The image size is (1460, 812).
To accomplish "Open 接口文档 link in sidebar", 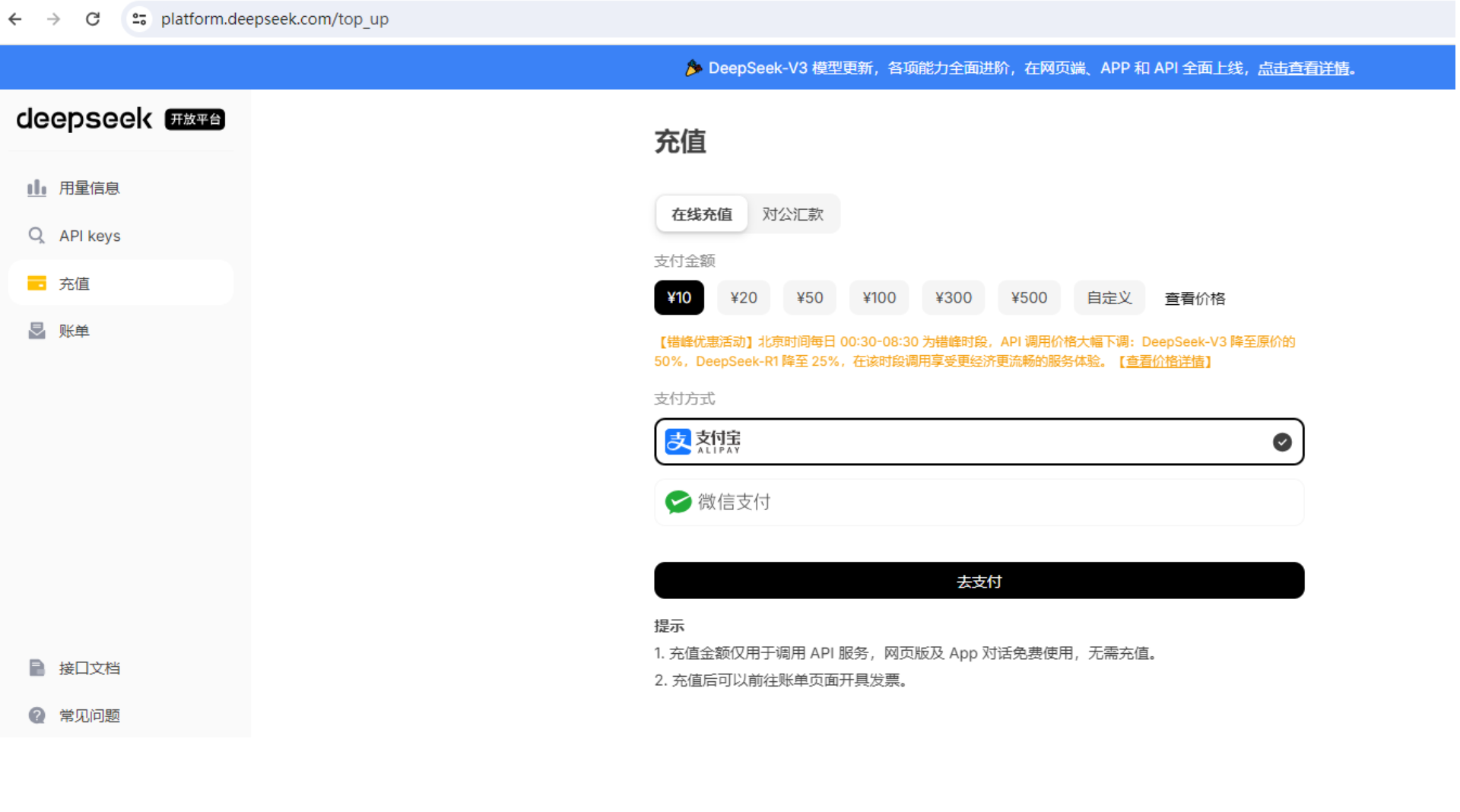I will 121,668.
